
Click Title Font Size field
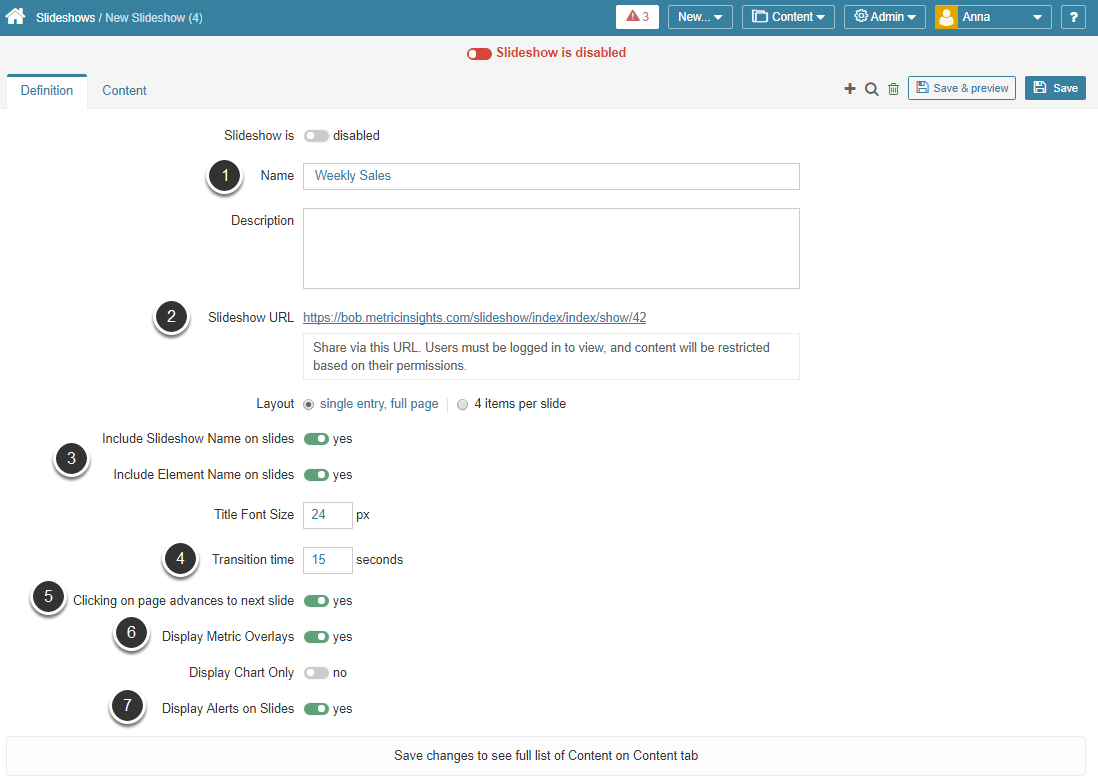pyautogui.click(x=328, y=515)
